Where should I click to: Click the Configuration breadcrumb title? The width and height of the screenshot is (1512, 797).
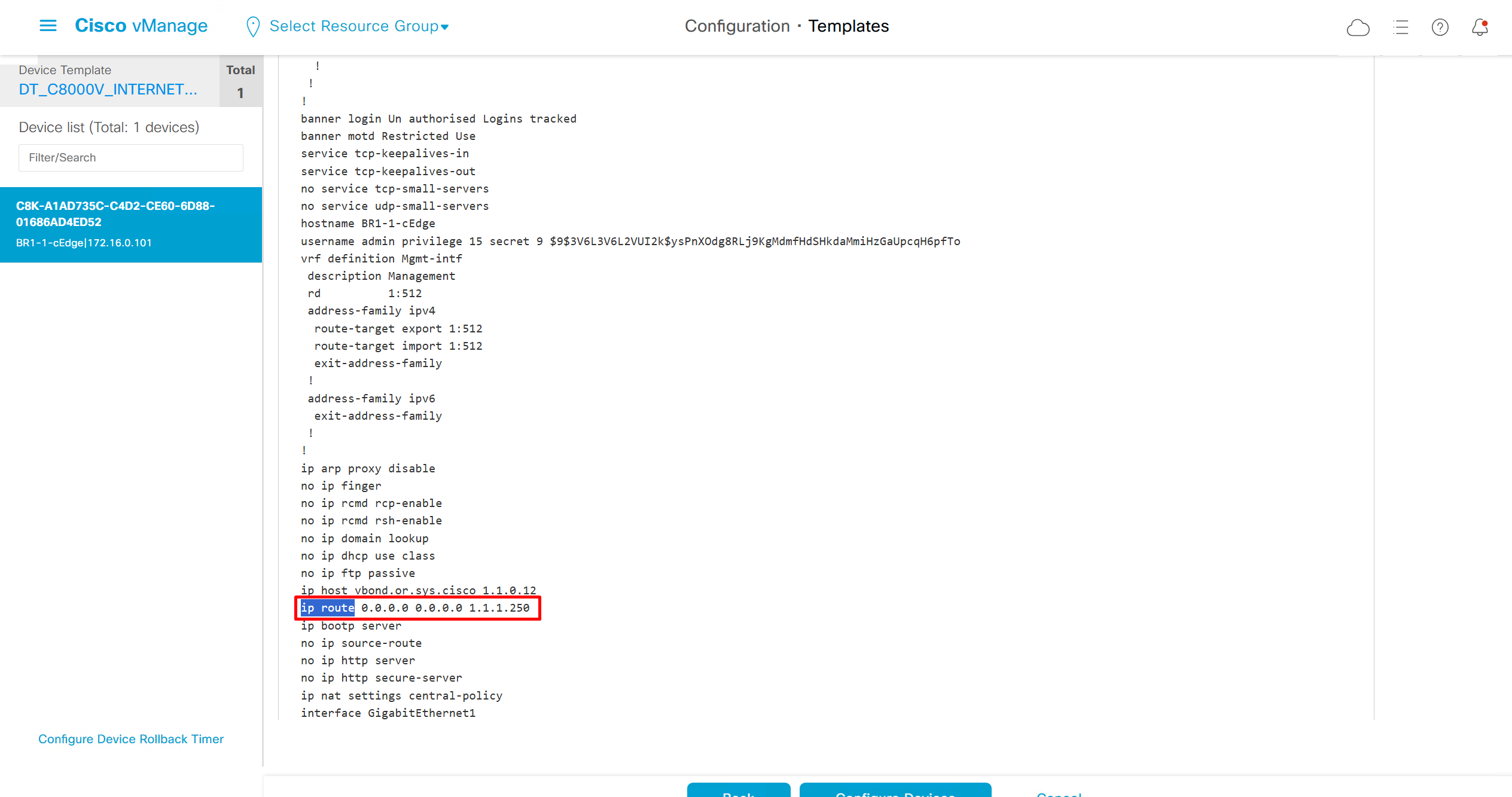[x=737, y=26]
